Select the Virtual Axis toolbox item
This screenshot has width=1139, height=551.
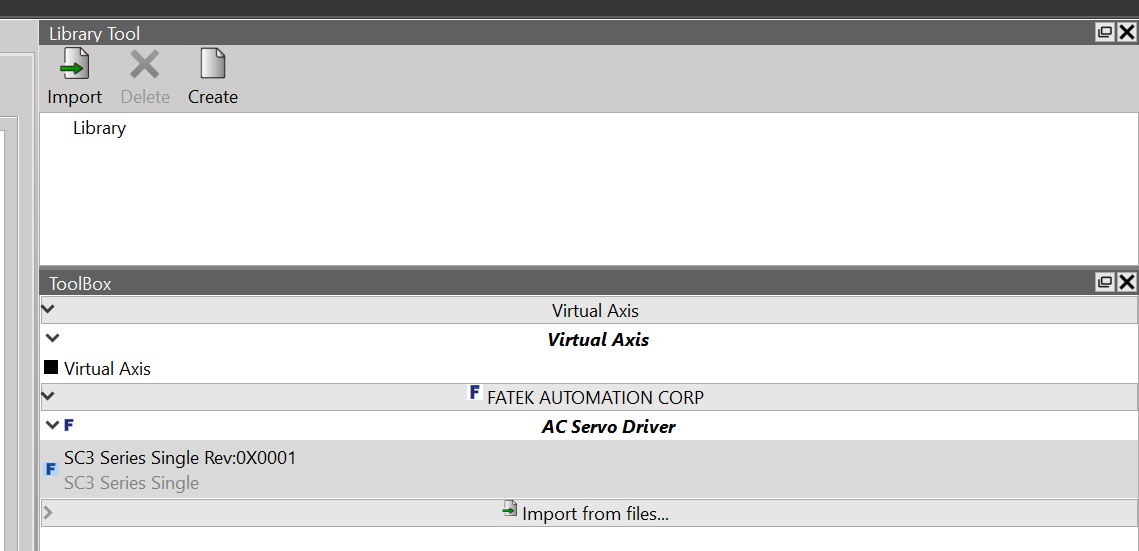107,369
